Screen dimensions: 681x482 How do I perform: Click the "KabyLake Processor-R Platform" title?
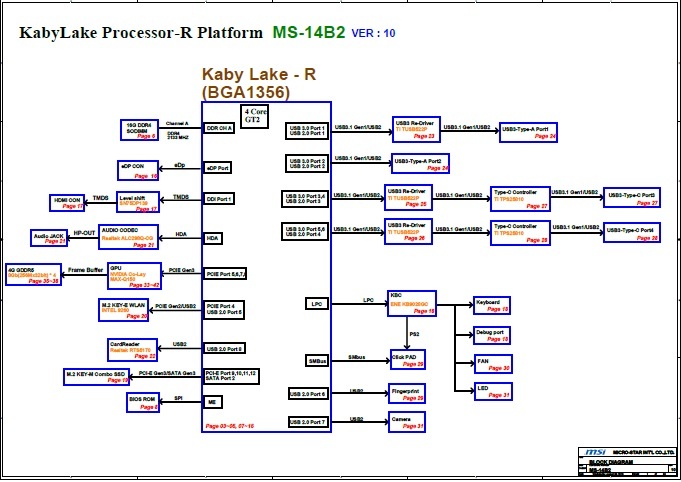coord(141,33)
